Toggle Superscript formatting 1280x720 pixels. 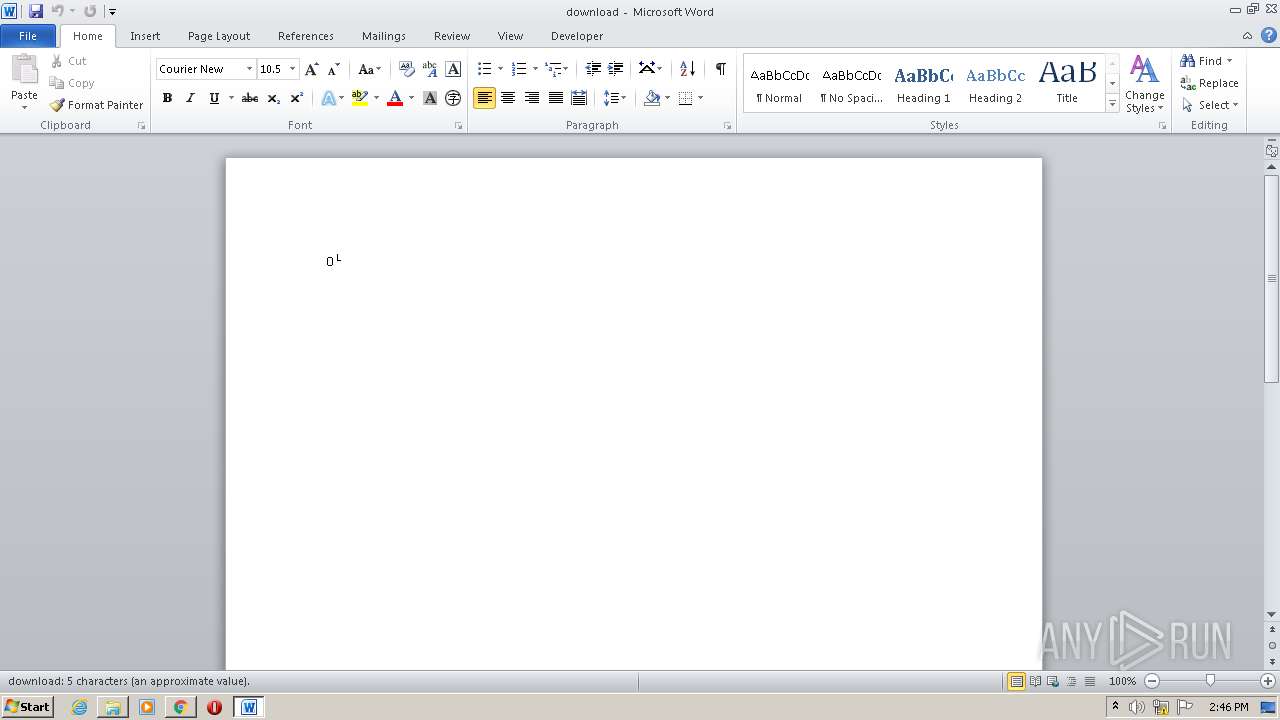tap(297, 98)
